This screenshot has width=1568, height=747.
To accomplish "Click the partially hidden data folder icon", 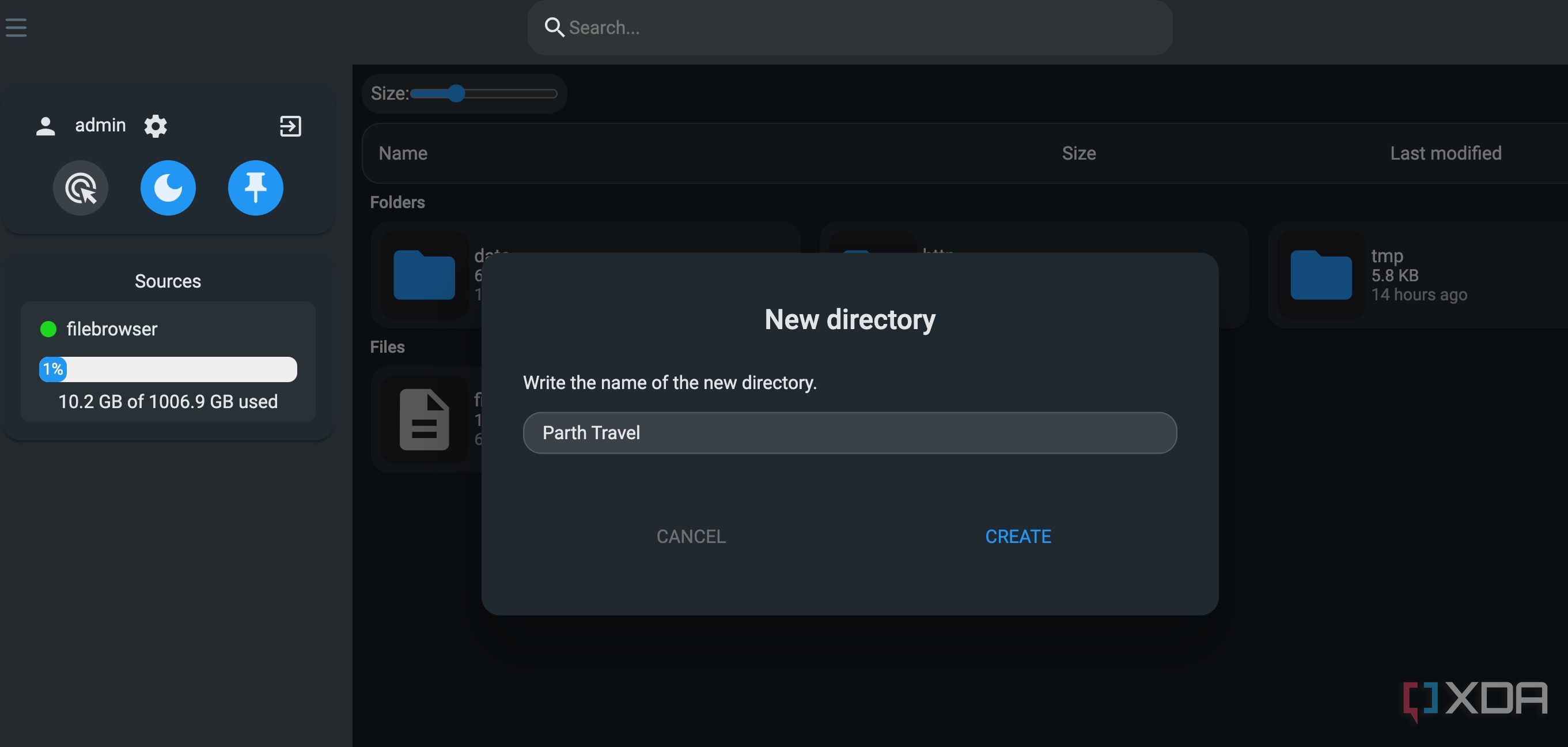I will pyautogui.click(x=425, y=275).
